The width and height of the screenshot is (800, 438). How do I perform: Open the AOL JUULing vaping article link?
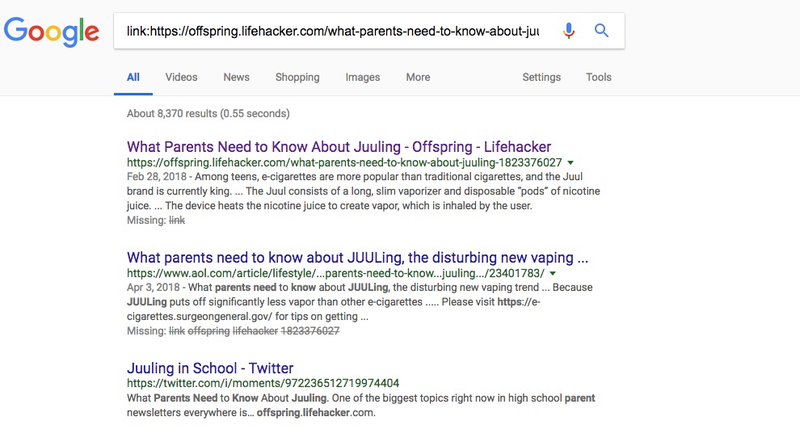pos(358,257)
